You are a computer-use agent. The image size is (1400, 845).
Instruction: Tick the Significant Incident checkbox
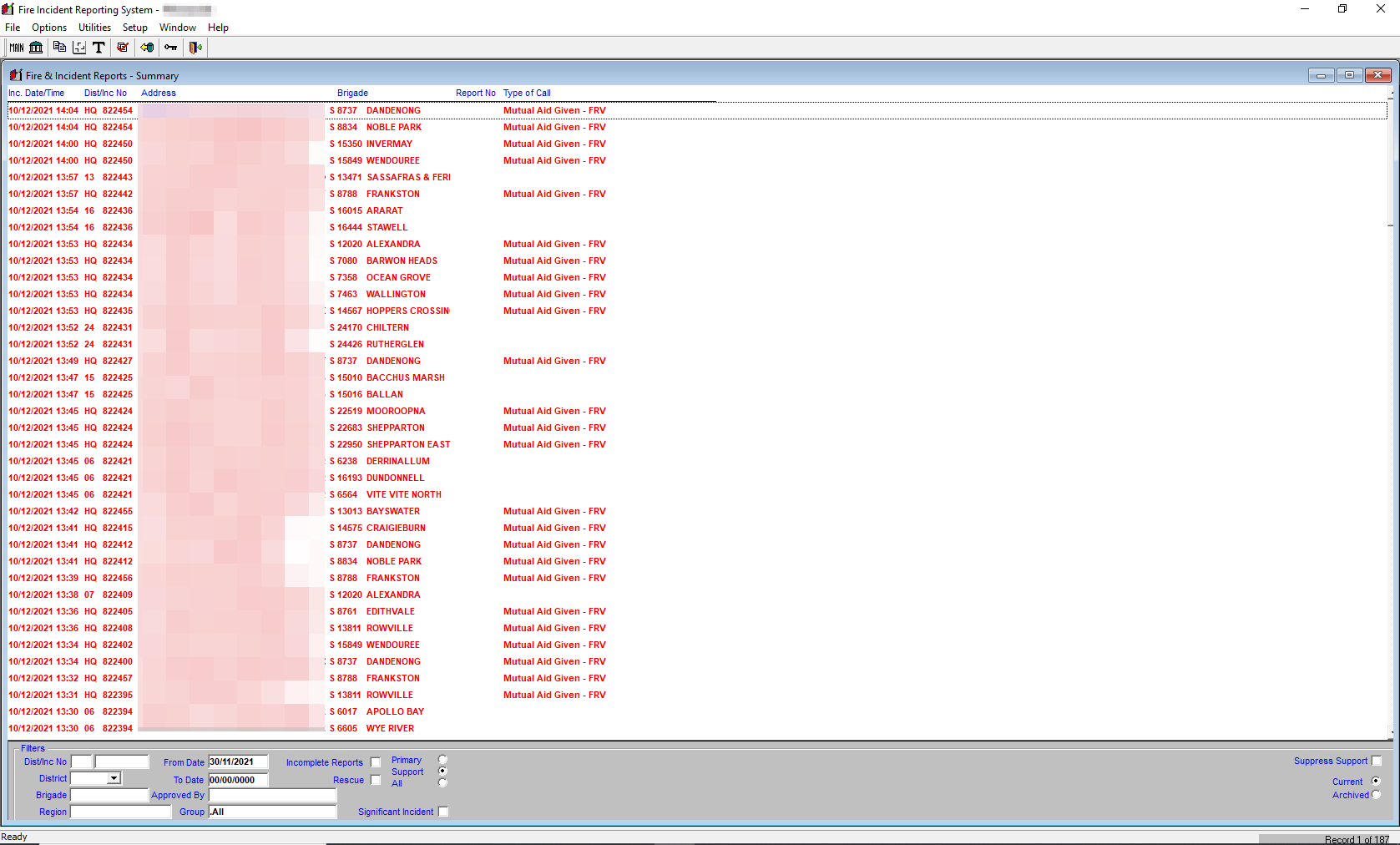[x=443, y=812]
